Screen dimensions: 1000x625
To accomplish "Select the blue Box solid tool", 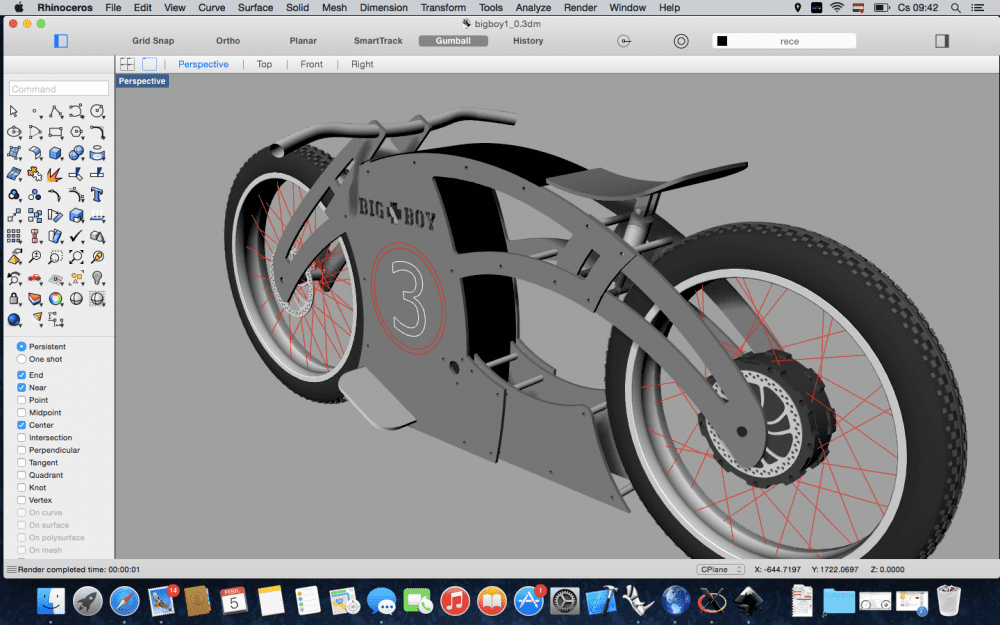I will coord(55,153).
